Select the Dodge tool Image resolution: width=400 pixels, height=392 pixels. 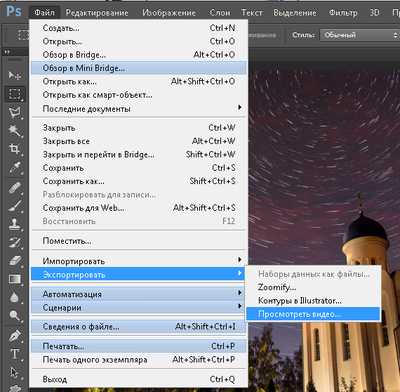tap(15, 315)
